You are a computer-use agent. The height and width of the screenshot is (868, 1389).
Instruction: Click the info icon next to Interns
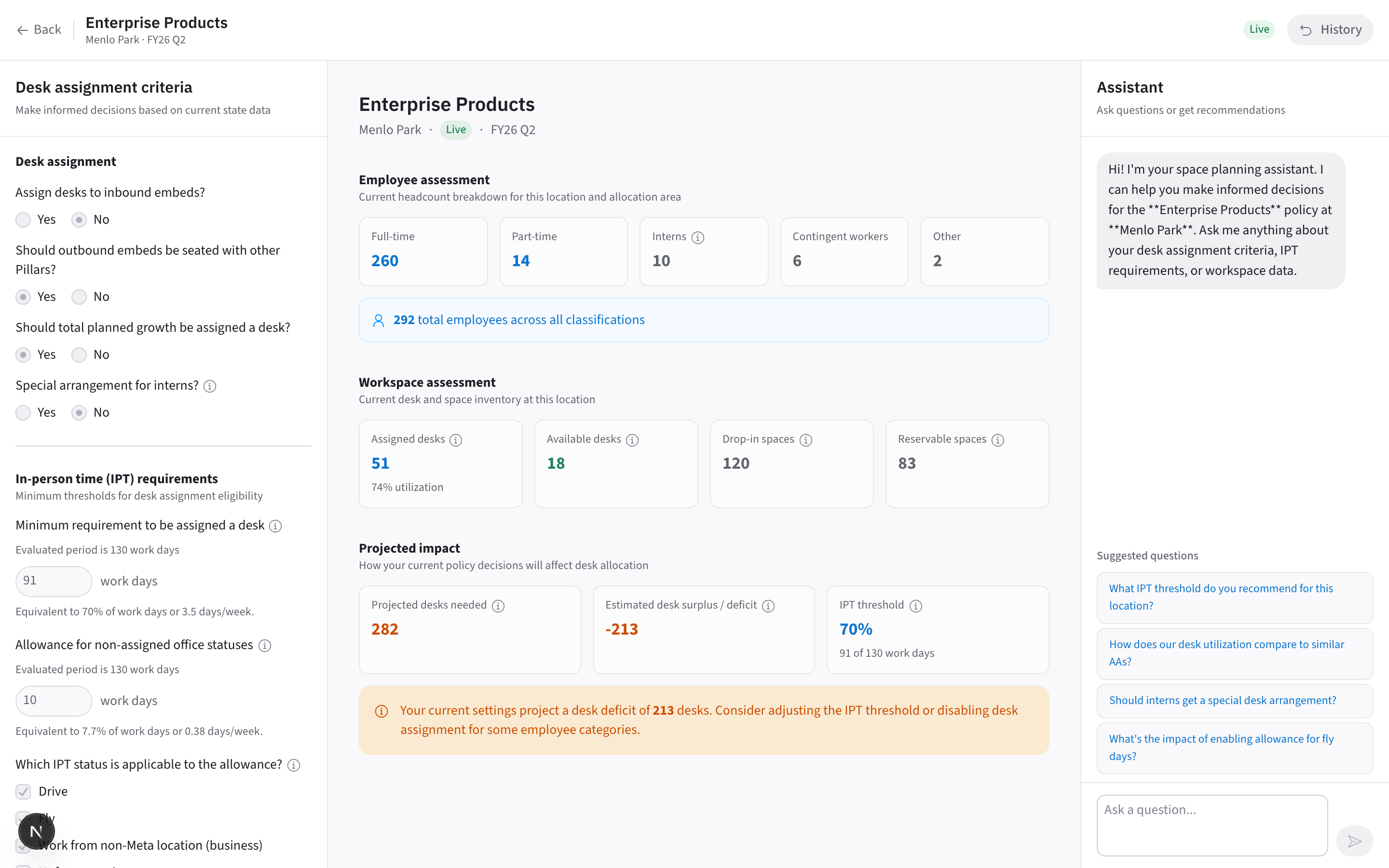(x=697, y=237)
